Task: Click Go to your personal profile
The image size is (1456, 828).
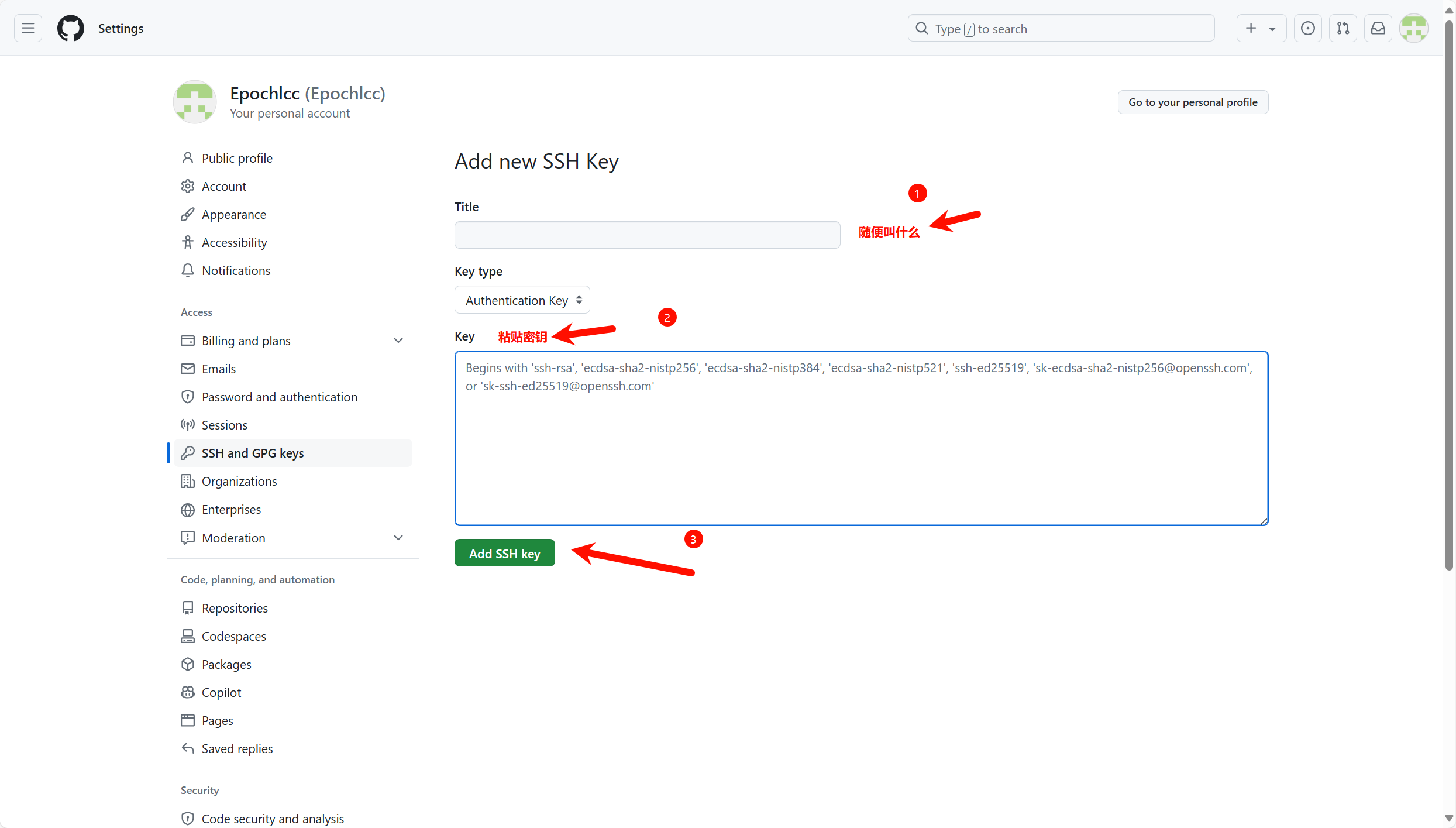Action: click(1193, 102)
